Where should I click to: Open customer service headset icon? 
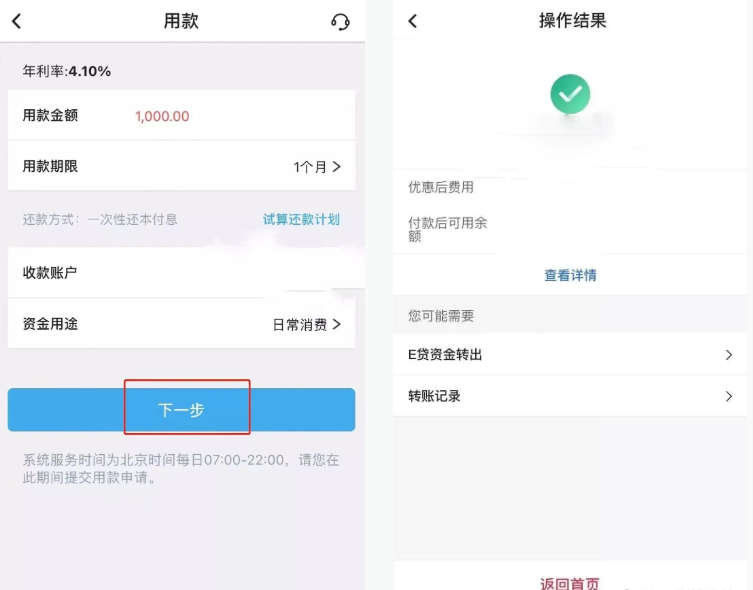tap(340, 22)
